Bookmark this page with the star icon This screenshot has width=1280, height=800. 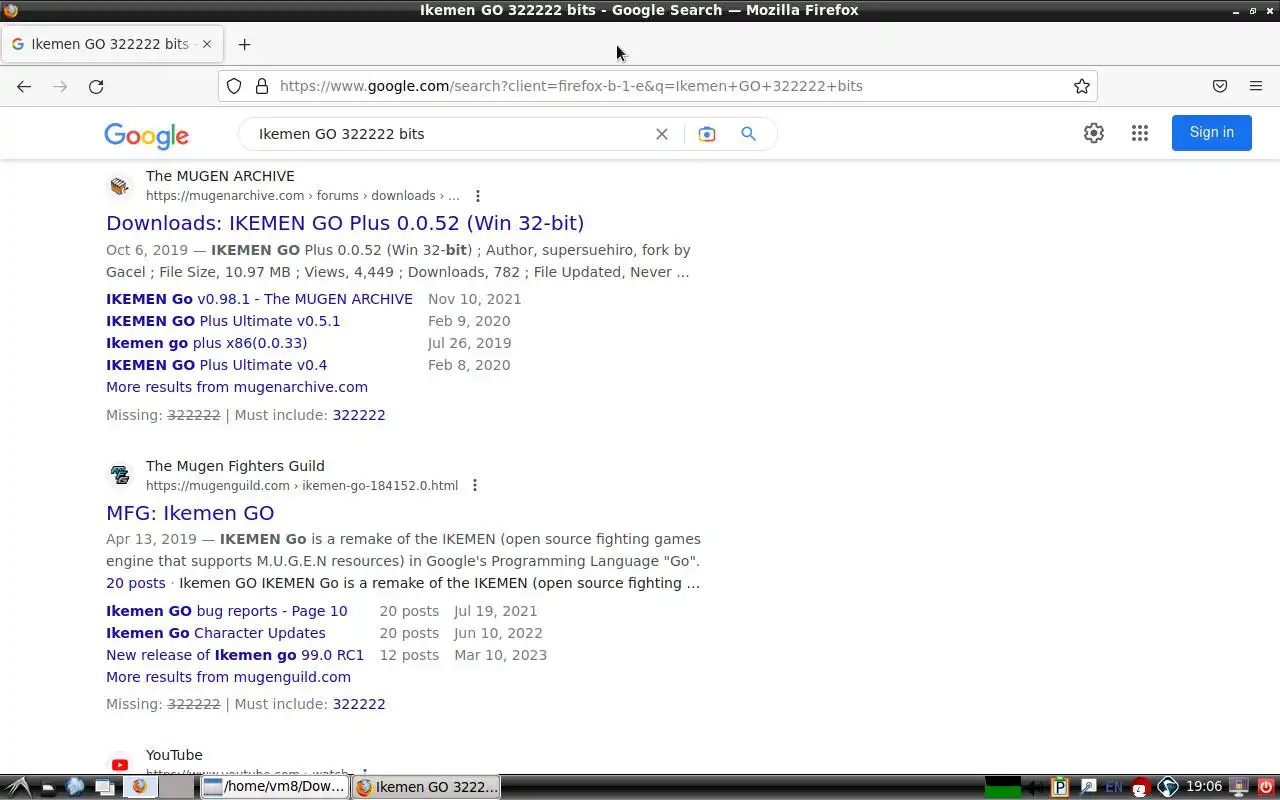coord(1082,86)
